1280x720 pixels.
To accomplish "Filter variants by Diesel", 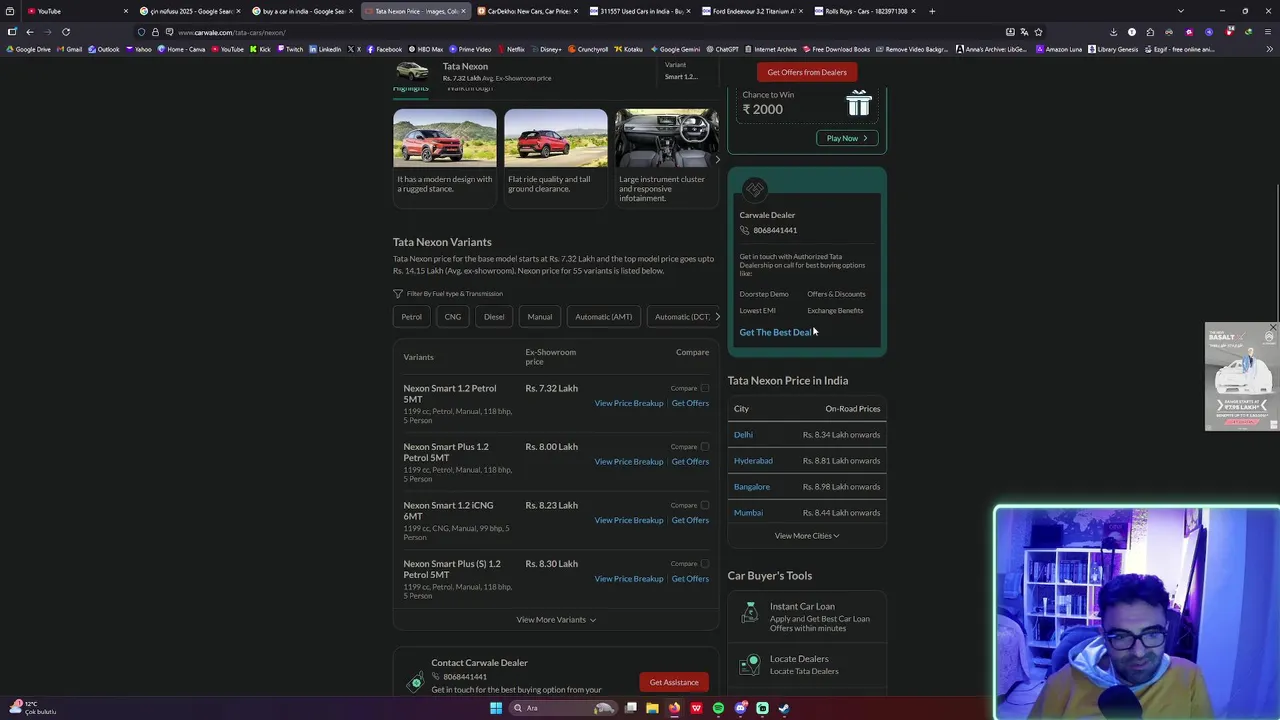I will click(494, 317).
